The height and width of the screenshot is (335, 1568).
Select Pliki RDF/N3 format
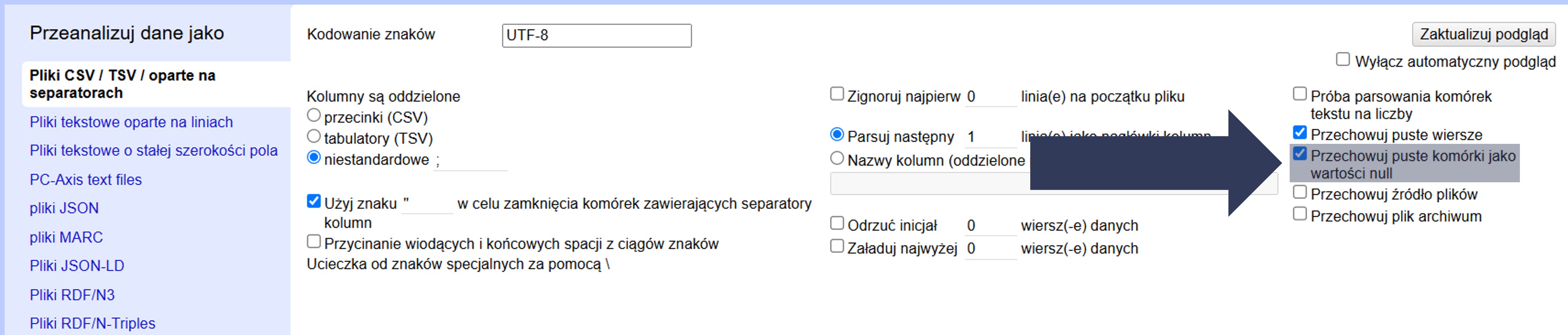72,295
